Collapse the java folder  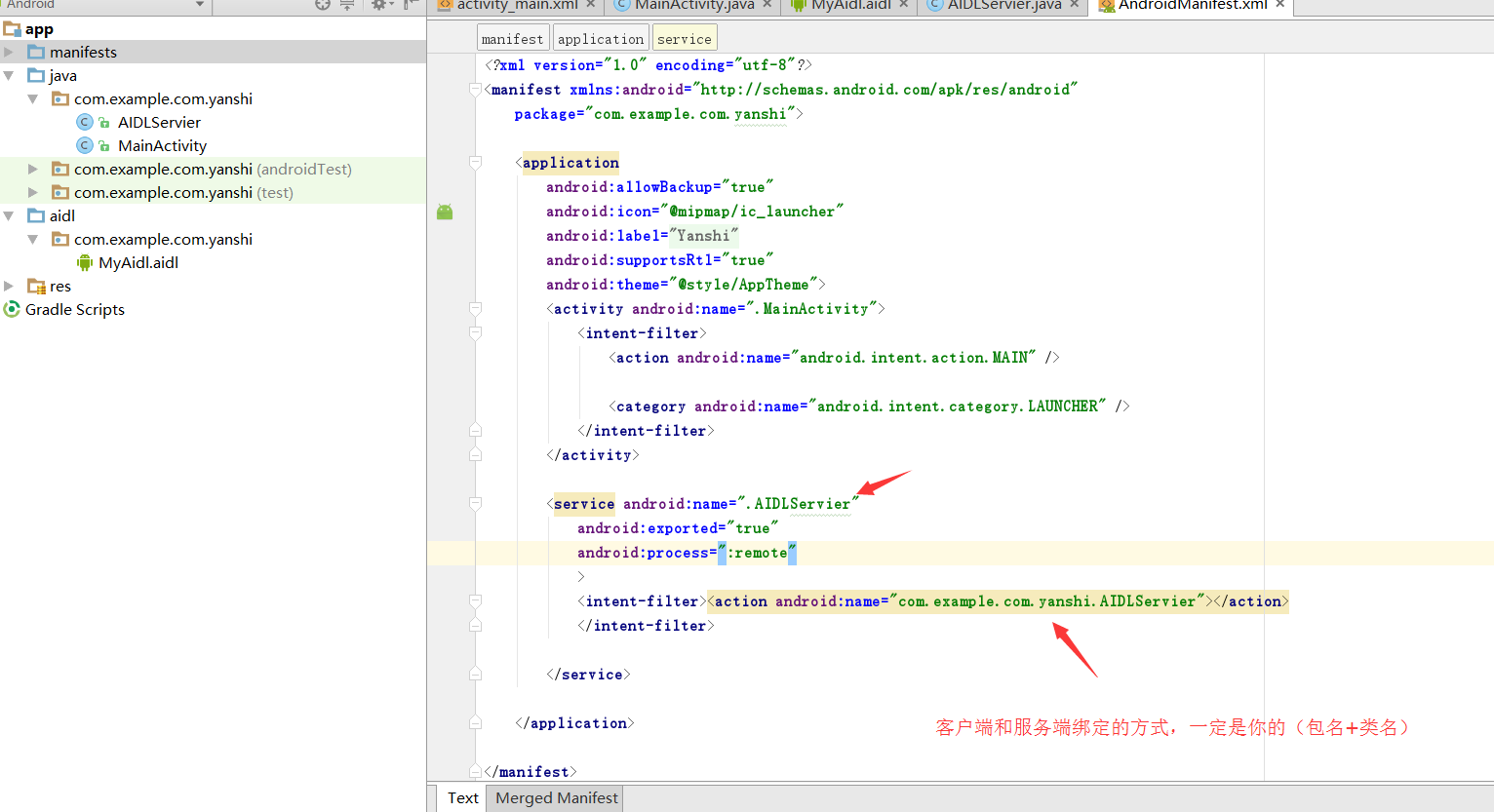tap(9, 75)
